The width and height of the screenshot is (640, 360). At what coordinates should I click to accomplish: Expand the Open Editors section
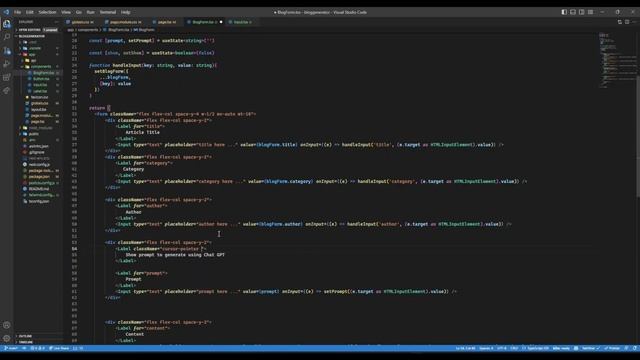click(39, 30)
